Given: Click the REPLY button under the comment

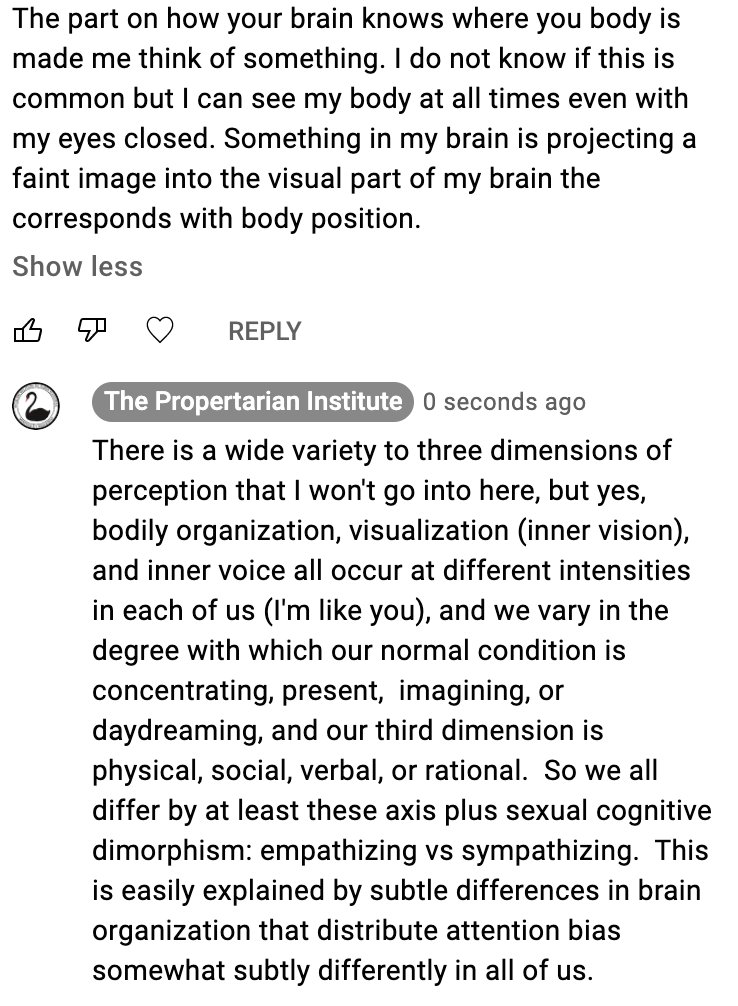Looking at the screenshot, I should coord(264,332).
